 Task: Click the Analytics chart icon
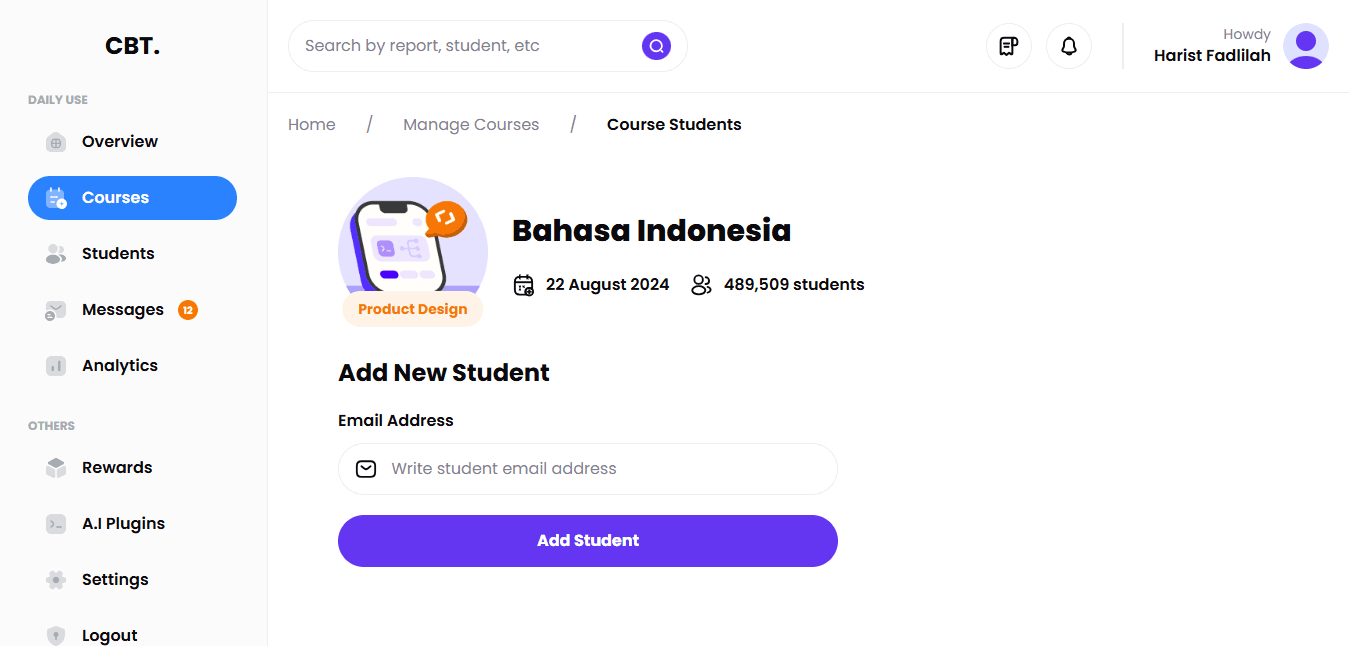pyautogui.click(x=56, y=366)
